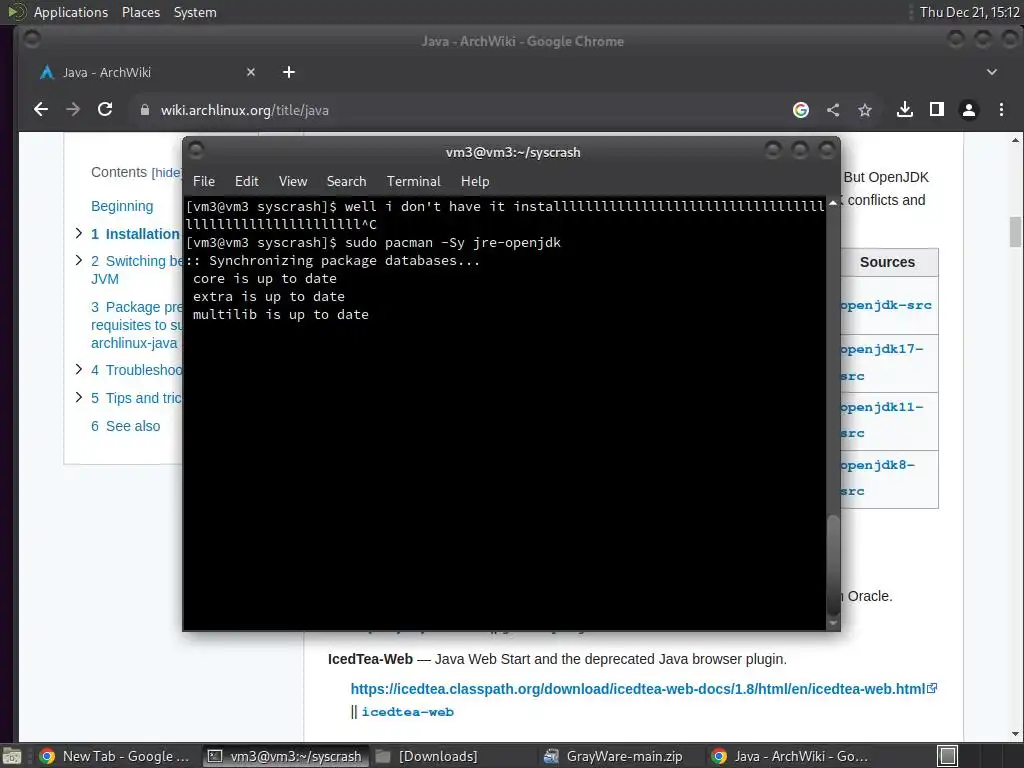Viewport: 1024px width, 768px height.
Task: Open the 6 See also contents link
Action: tap(125, 426)
